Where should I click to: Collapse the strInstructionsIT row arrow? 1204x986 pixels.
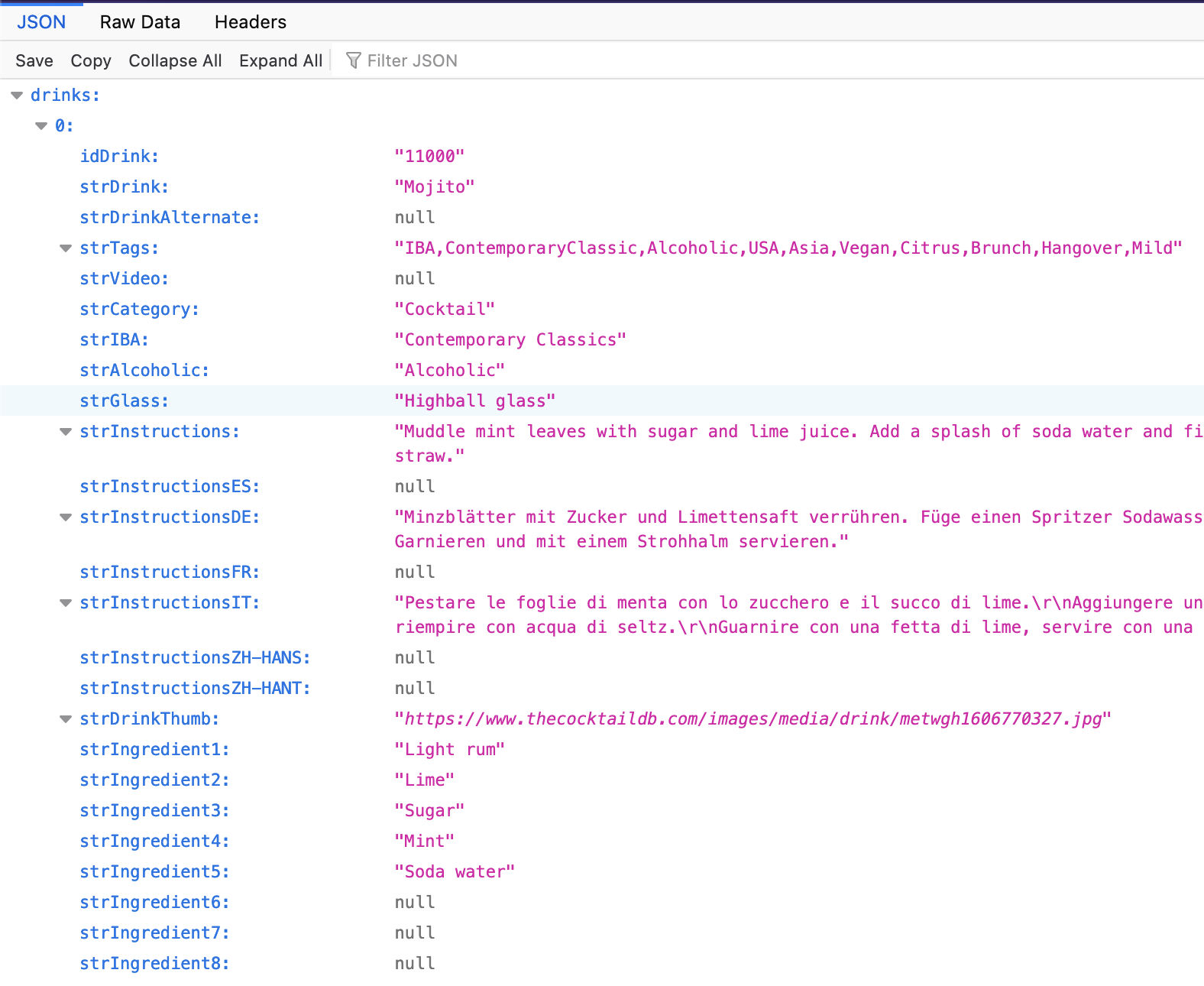(x=66, y=603)
